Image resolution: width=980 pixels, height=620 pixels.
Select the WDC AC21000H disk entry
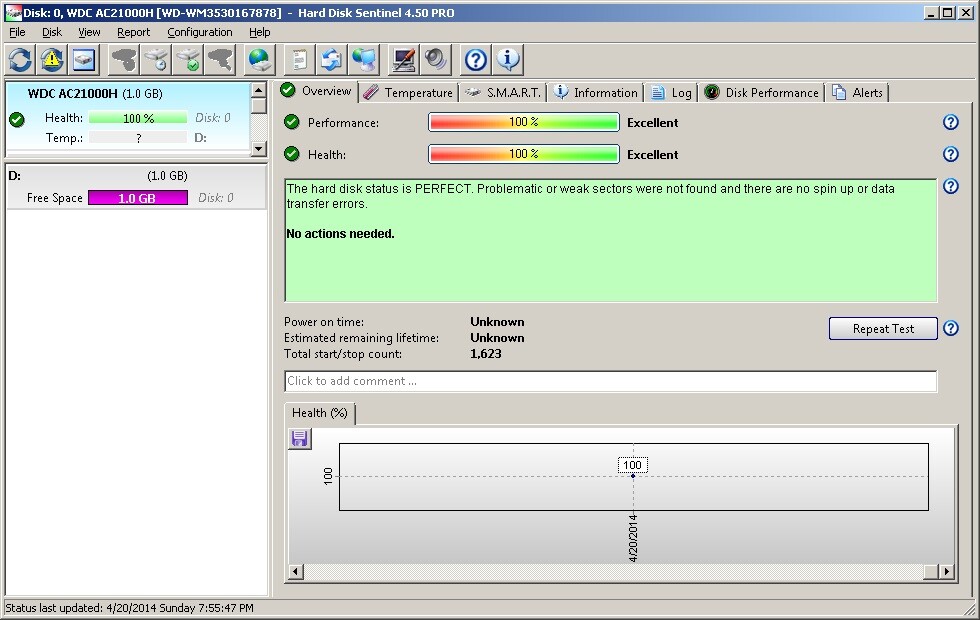pyautogui.click(x=128, y=119)
